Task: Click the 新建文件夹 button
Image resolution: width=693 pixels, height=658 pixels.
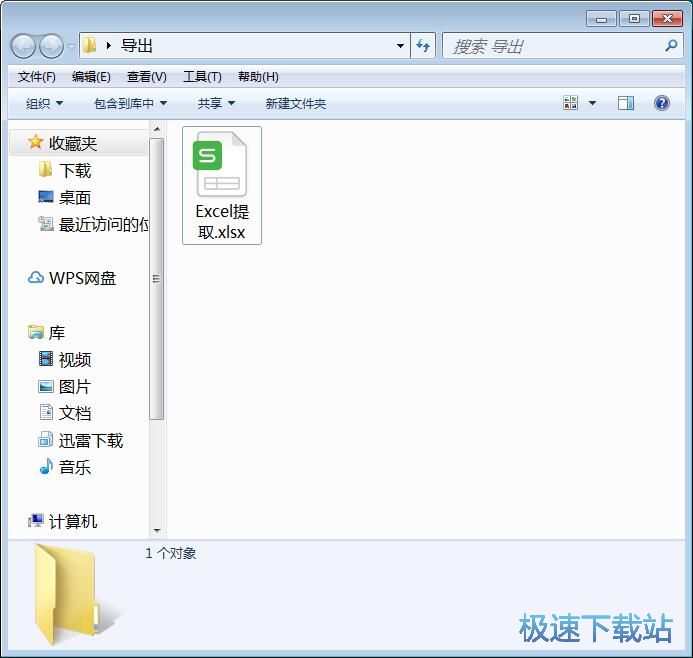Action: click(296, 103)
